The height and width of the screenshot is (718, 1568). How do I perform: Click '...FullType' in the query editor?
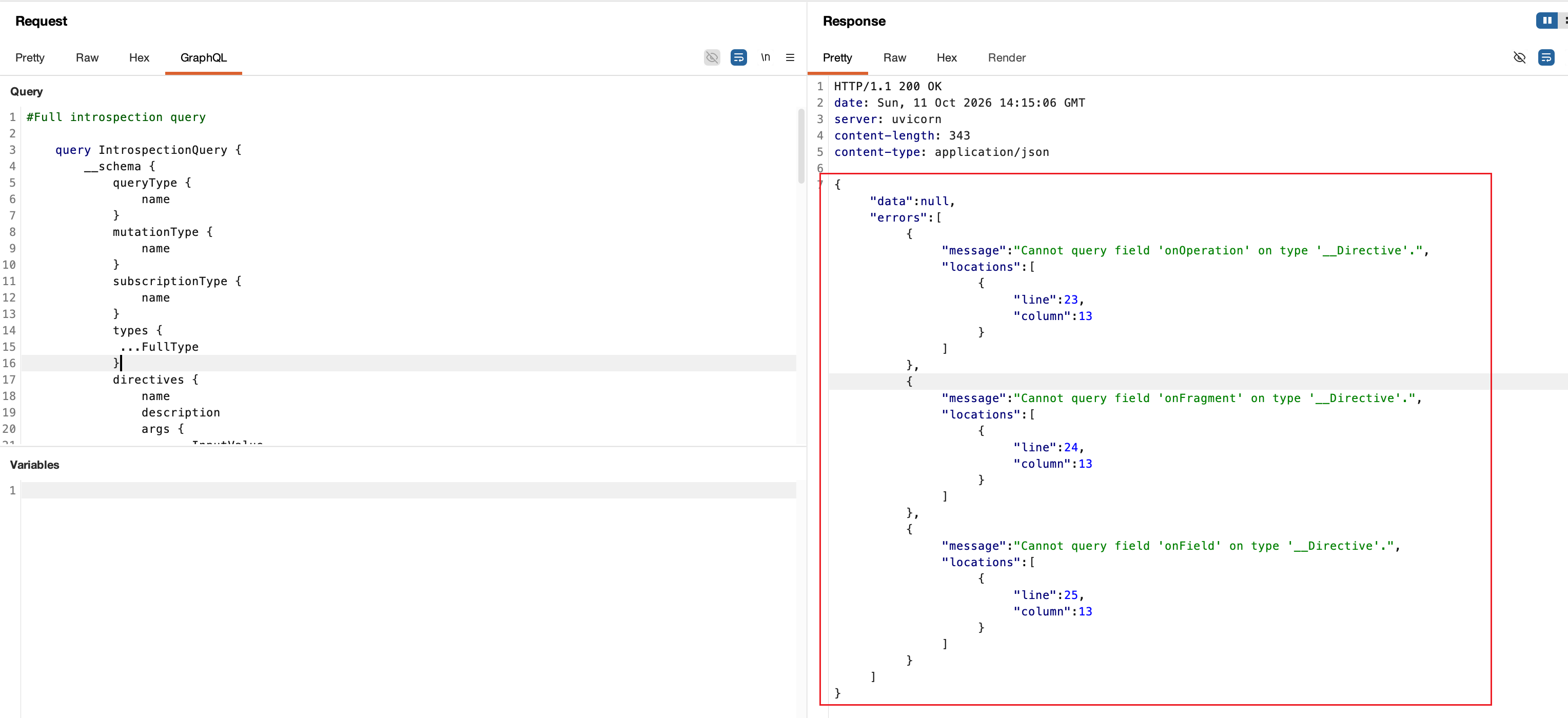(160, 347)
